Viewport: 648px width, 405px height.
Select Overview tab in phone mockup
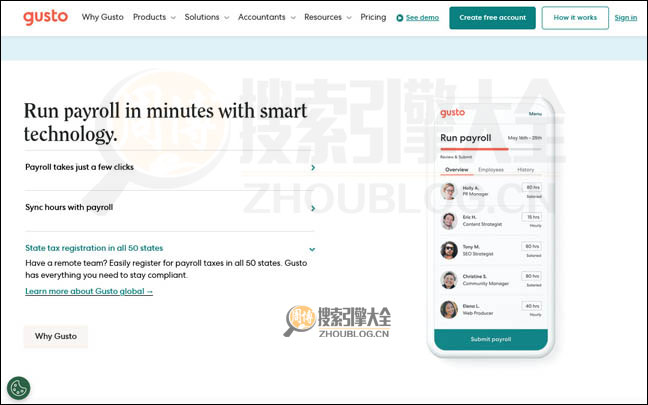coord(457,170)
